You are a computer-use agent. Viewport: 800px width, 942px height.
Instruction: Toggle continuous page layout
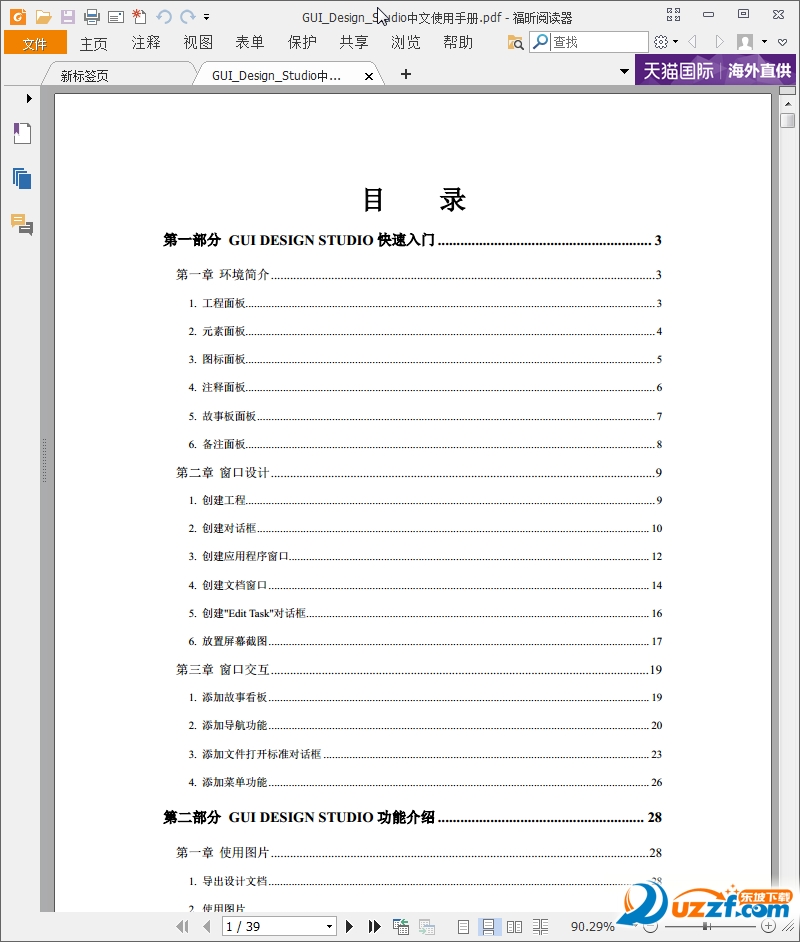[x=488, y=927]
